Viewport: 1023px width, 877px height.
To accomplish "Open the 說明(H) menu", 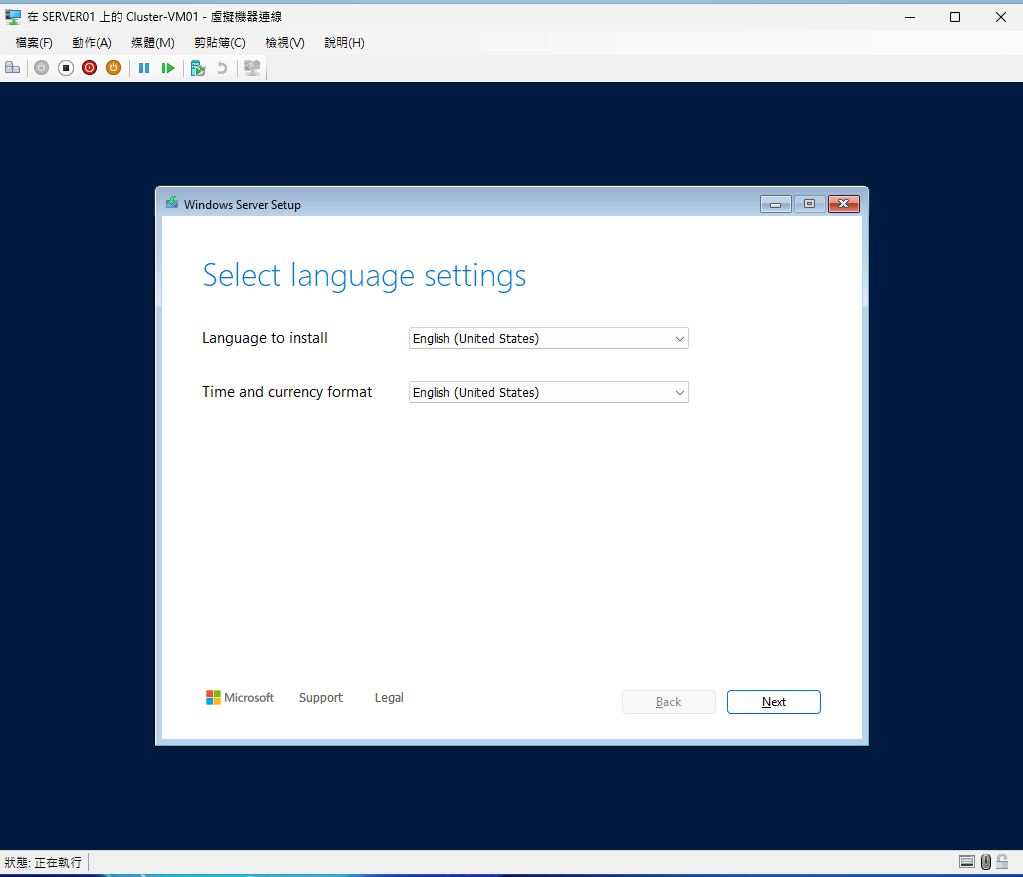I will coord(344,43).
